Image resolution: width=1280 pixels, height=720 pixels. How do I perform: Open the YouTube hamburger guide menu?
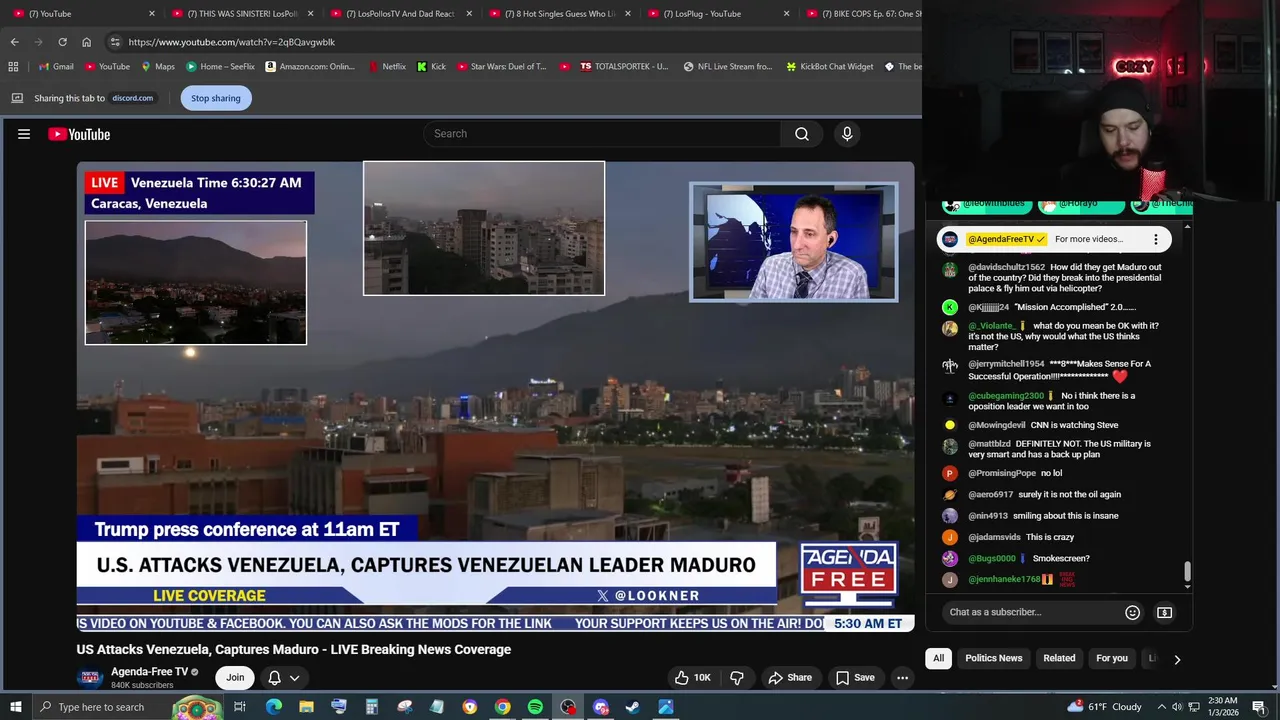pos(24,134)
